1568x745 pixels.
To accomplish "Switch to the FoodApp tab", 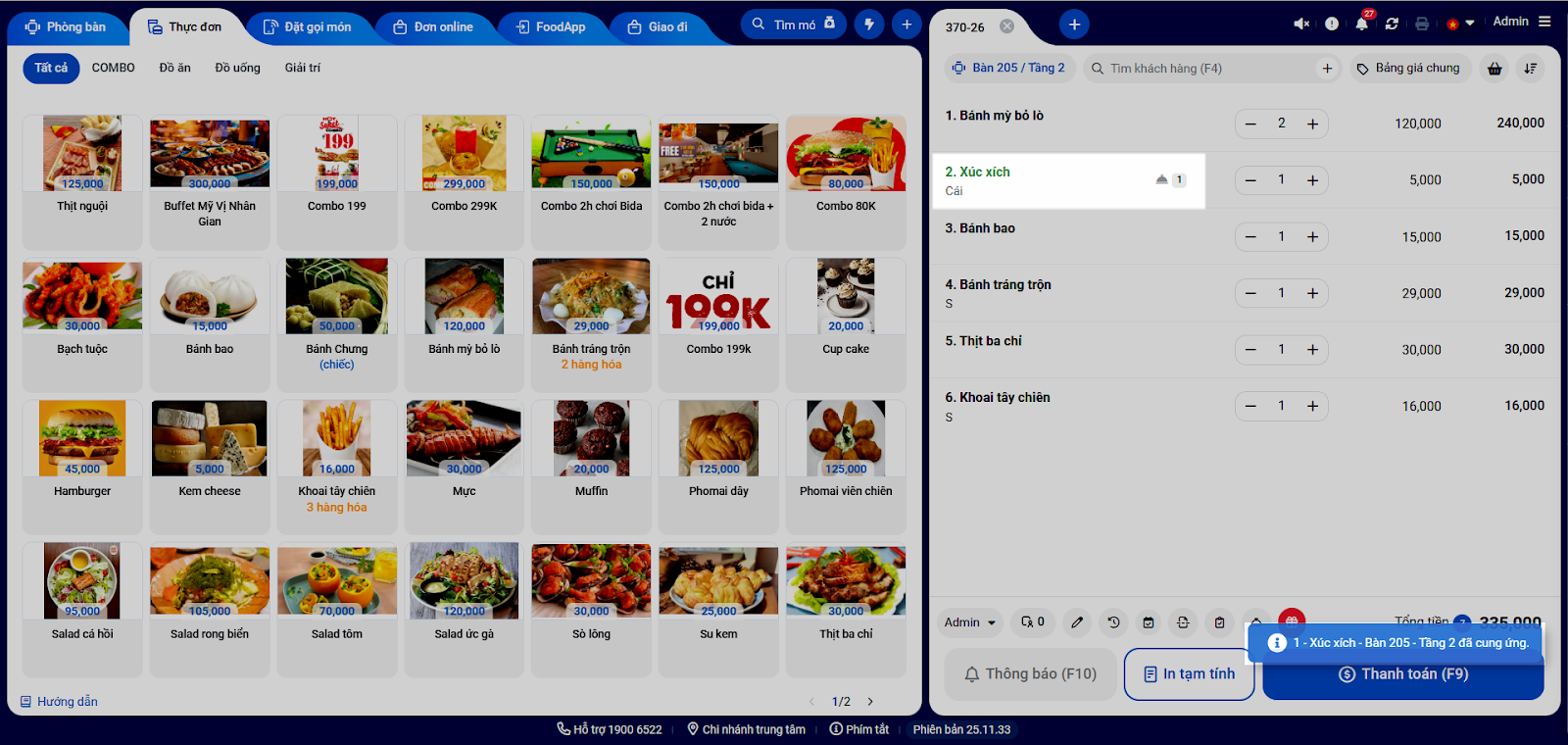I will (x=551, y=27).
